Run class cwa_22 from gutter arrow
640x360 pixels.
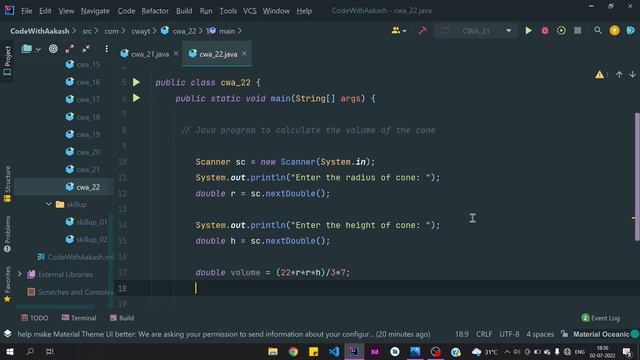pyautogui.click(x=136, y=82)
